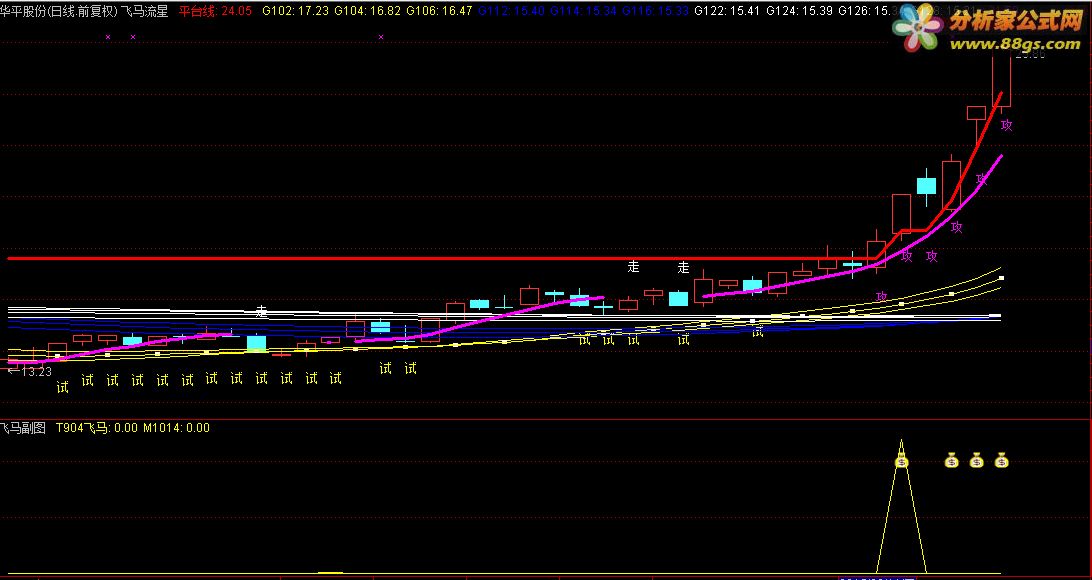The height and width of the screenshot is (580, 1092).
Task: Select the white G124: 15.39 value
Action: click(800, 11)
